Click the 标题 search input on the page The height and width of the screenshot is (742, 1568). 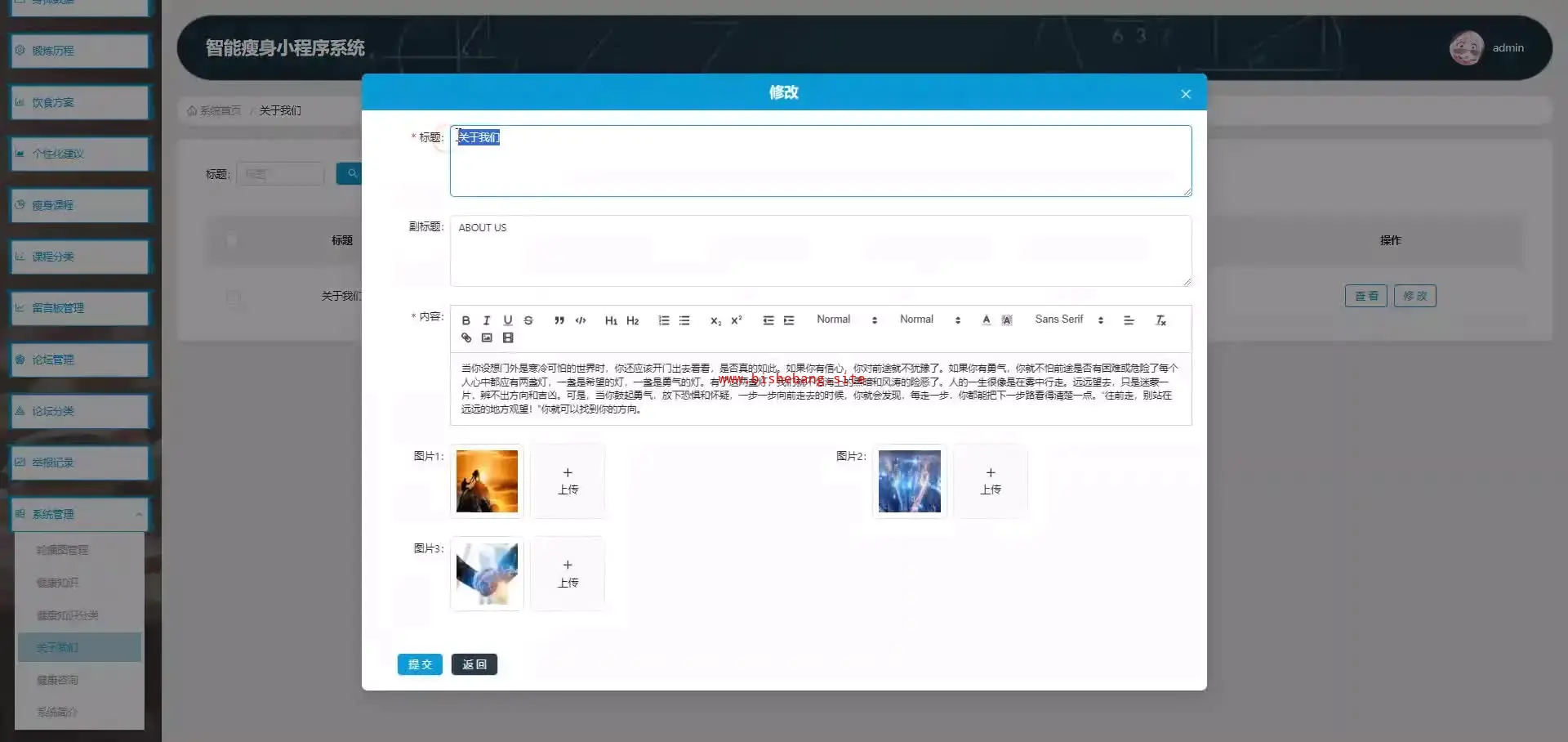tap(280, 174)
